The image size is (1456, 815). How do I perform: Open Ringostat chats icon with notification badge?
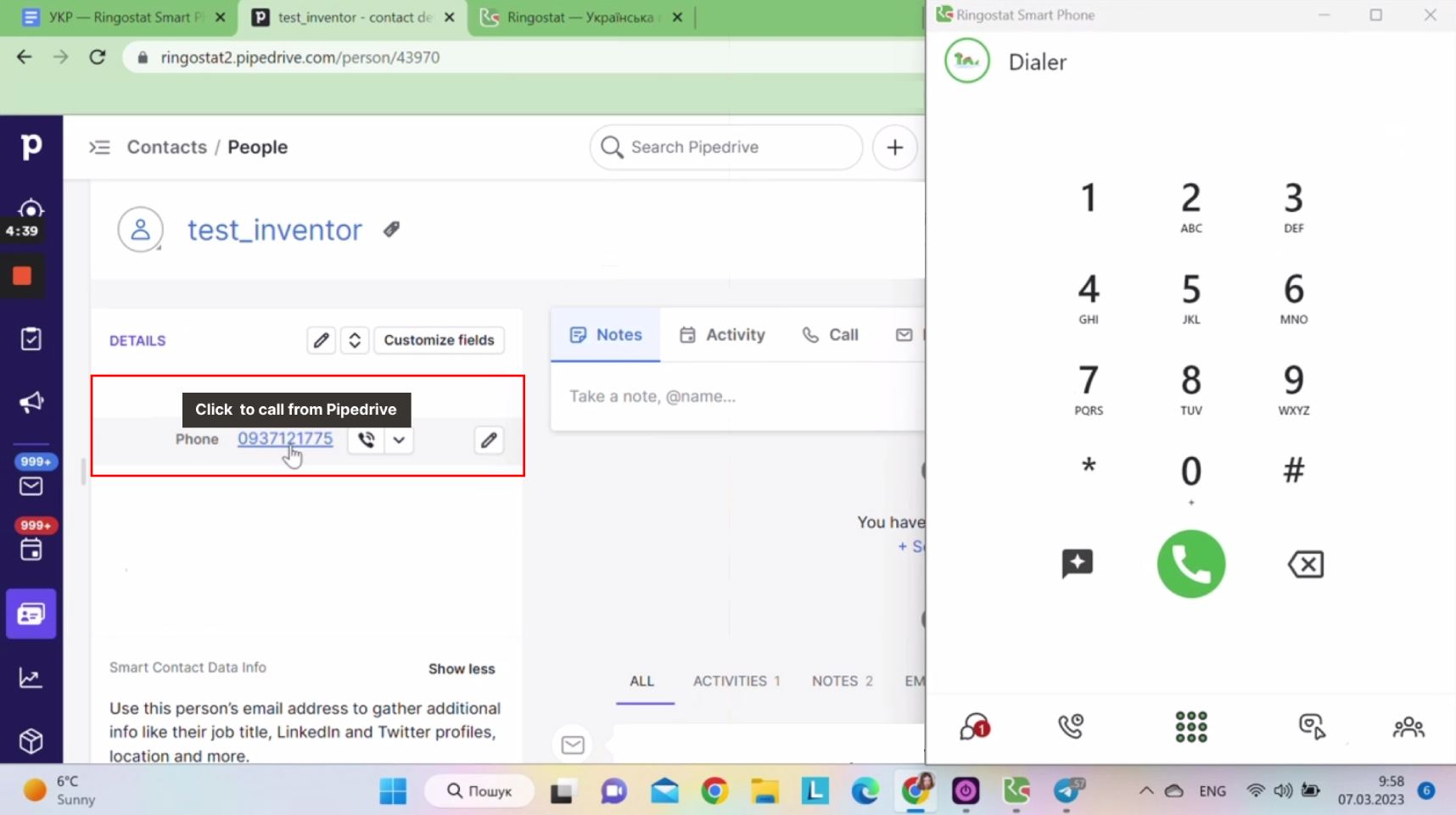point(974,727)
